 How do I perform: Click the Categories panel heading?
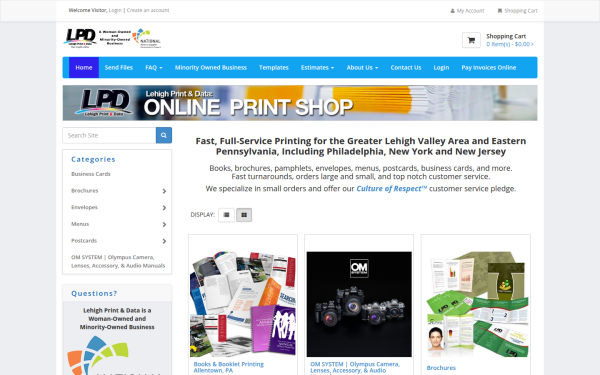[x=93, y=159]
